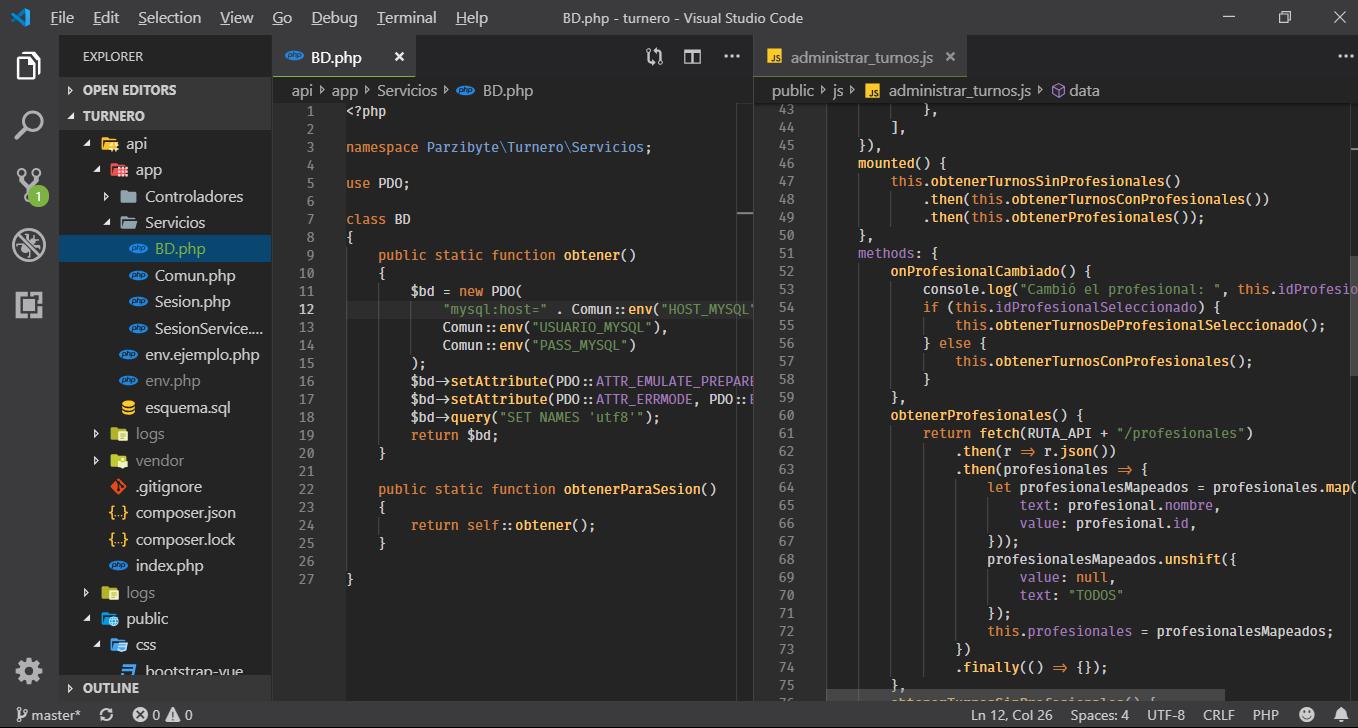Open the Extensions view in activity bar

pos(29,304)
